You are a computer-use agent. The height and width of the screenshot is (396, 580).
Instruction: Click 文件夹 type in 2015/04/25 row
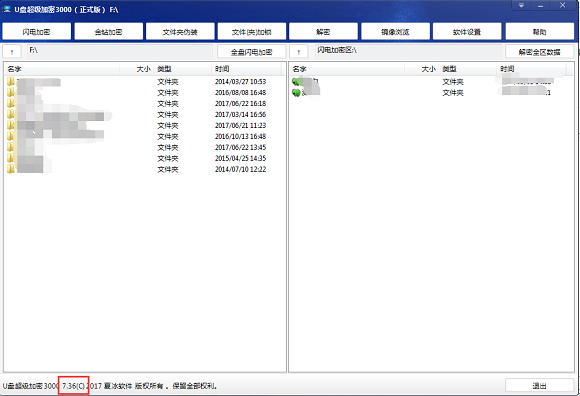point(168,158)
